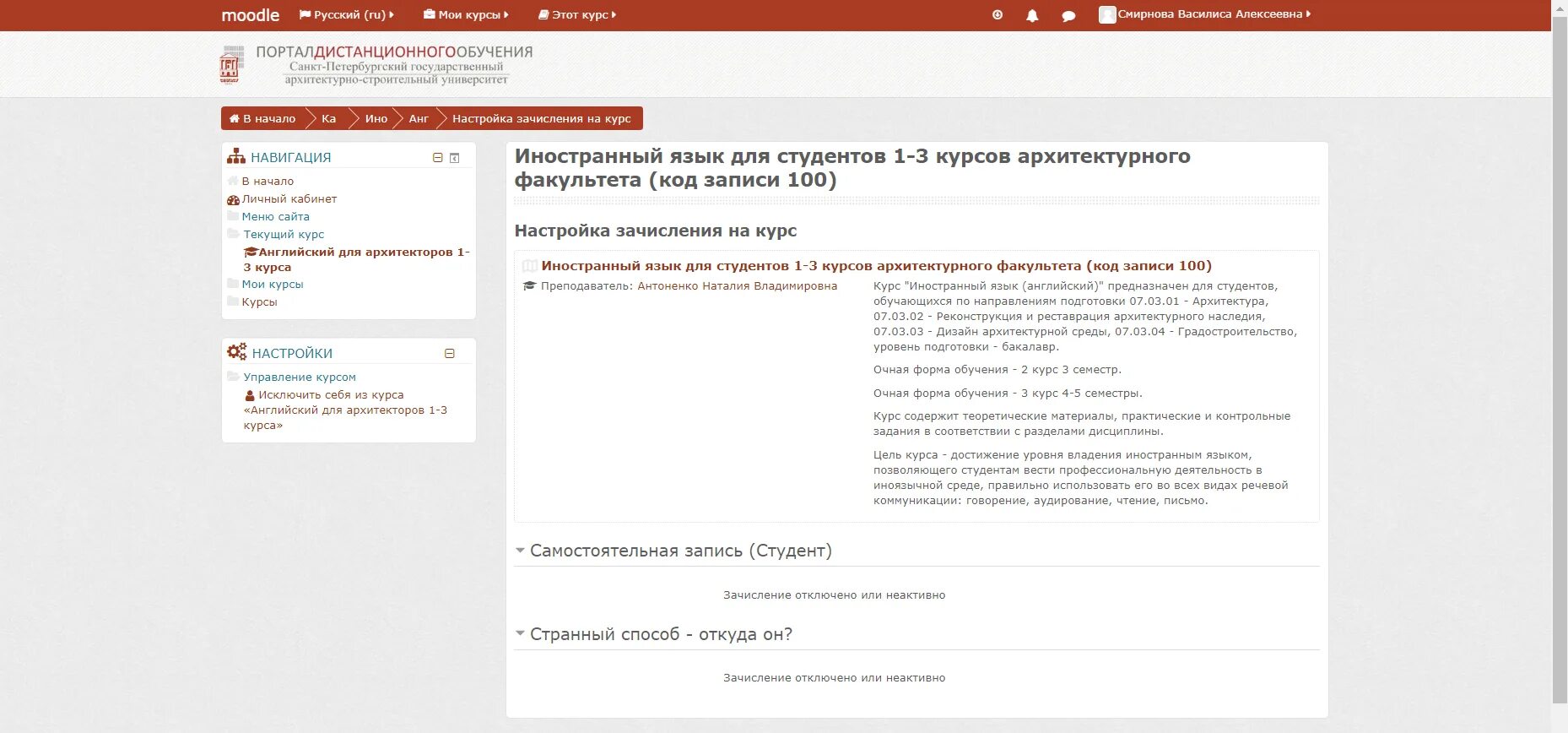The image size is (1568, 733).
Task: Open course title link with код записи 100
Action: (876, 265)
